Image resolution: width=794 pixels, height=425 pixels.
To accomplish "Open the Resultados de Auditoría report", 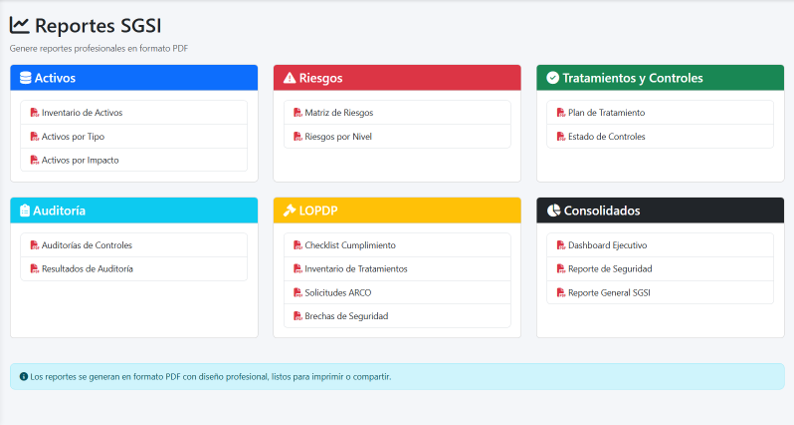I will point(134,268).
